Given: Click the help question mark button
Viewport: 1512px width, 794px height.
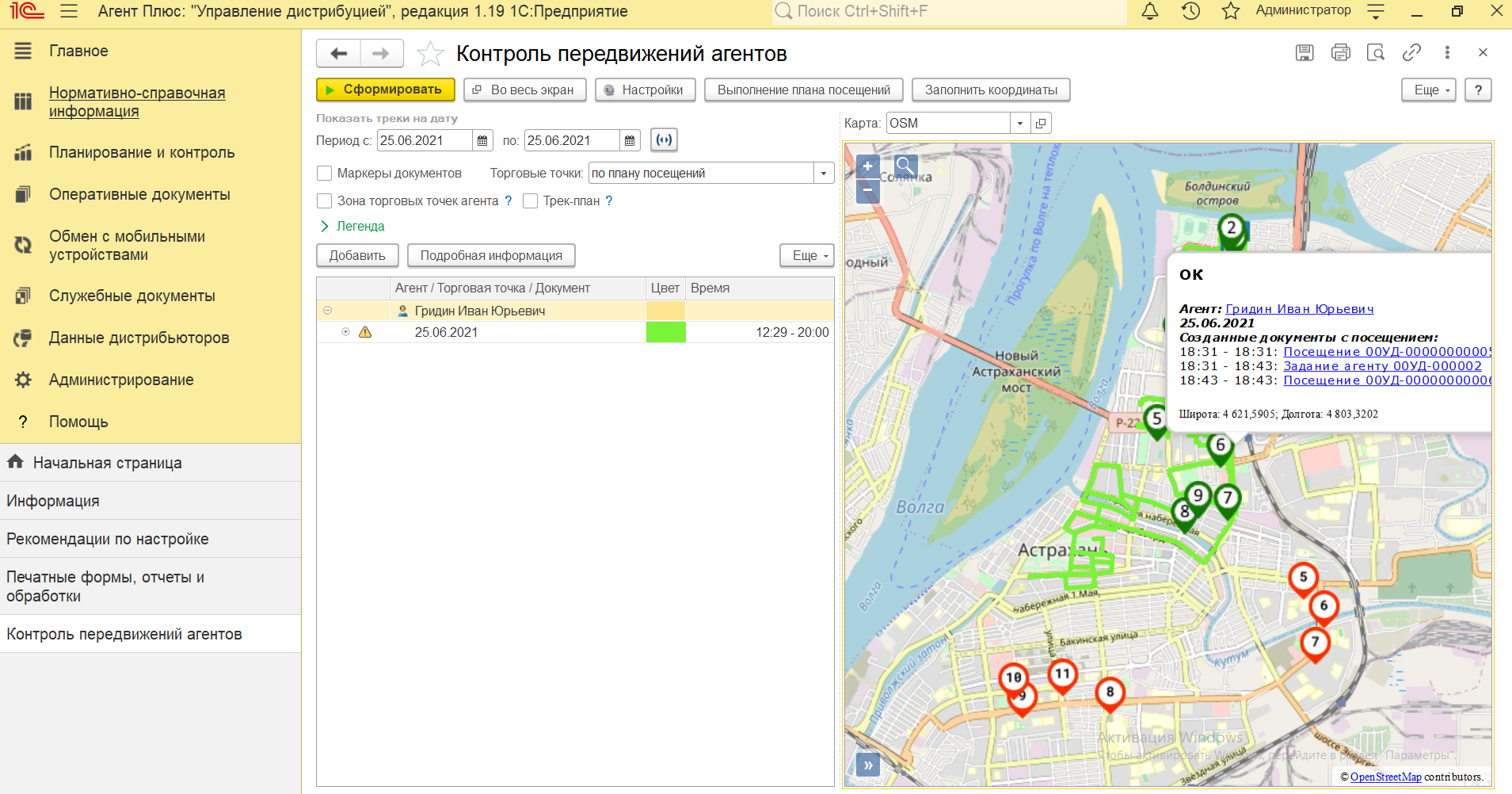Looking at the screenshot, I should pos(1478,90).
